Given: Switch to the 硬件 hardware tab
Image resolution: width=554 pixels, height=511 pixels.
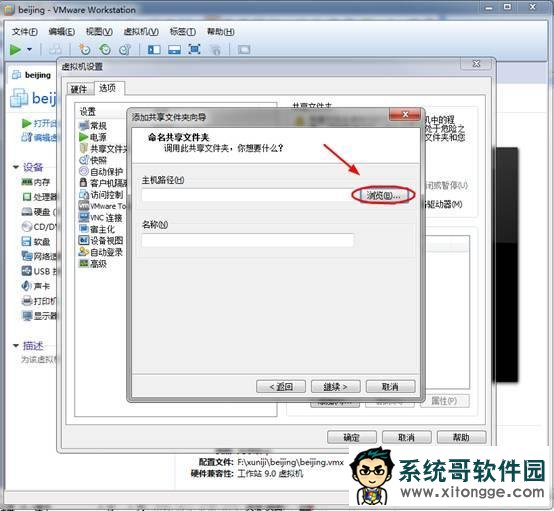Looking at the screenshot, I should coord(79,89).
